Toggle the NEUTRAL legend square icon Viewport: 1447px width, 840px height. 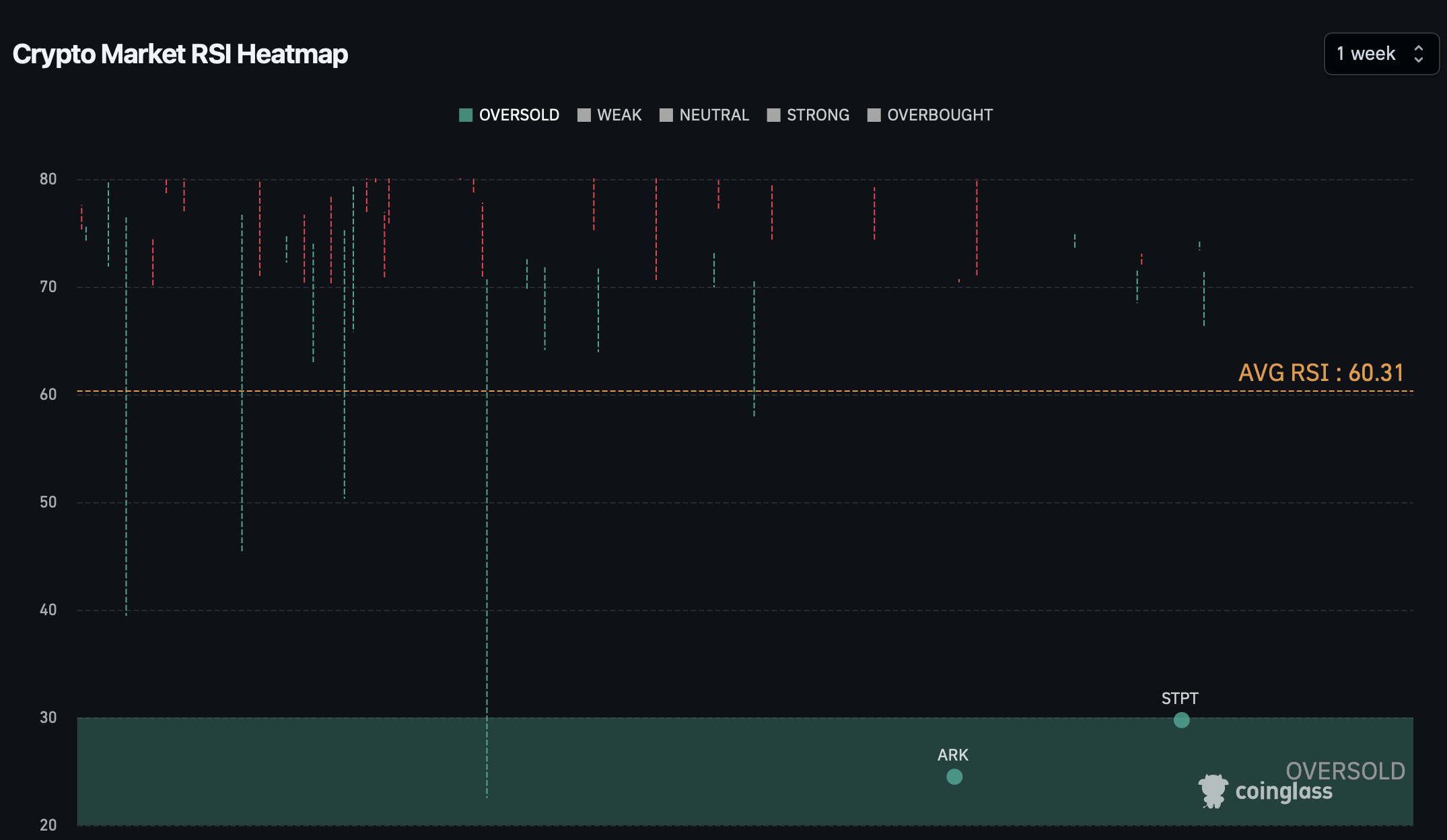[666, 115]
